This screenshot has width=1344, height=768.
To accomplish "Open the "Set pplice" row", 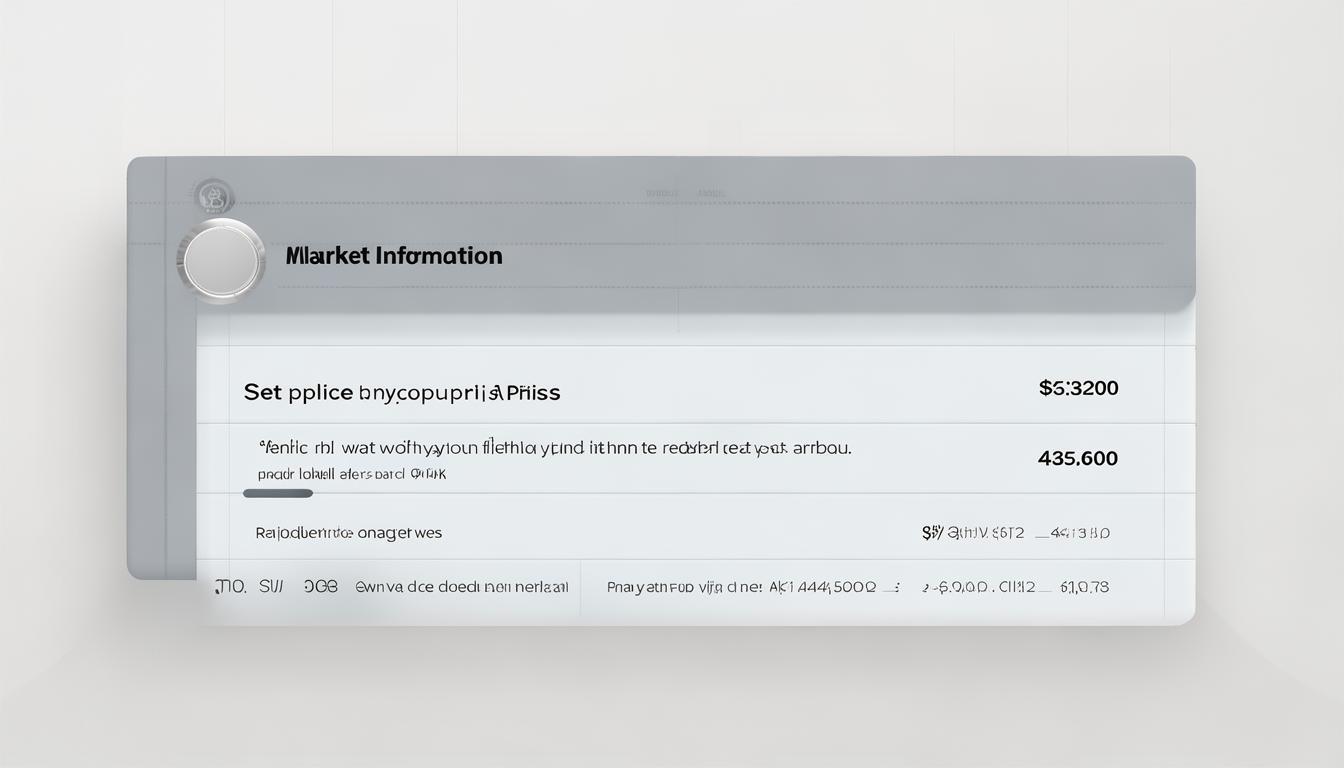I will tap(401, 392).
